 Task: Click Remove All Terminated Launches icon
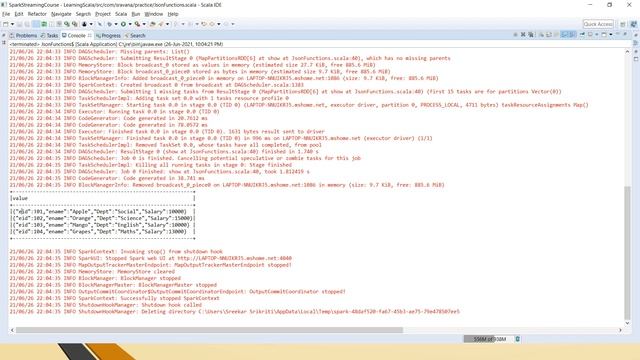point(531,35)
